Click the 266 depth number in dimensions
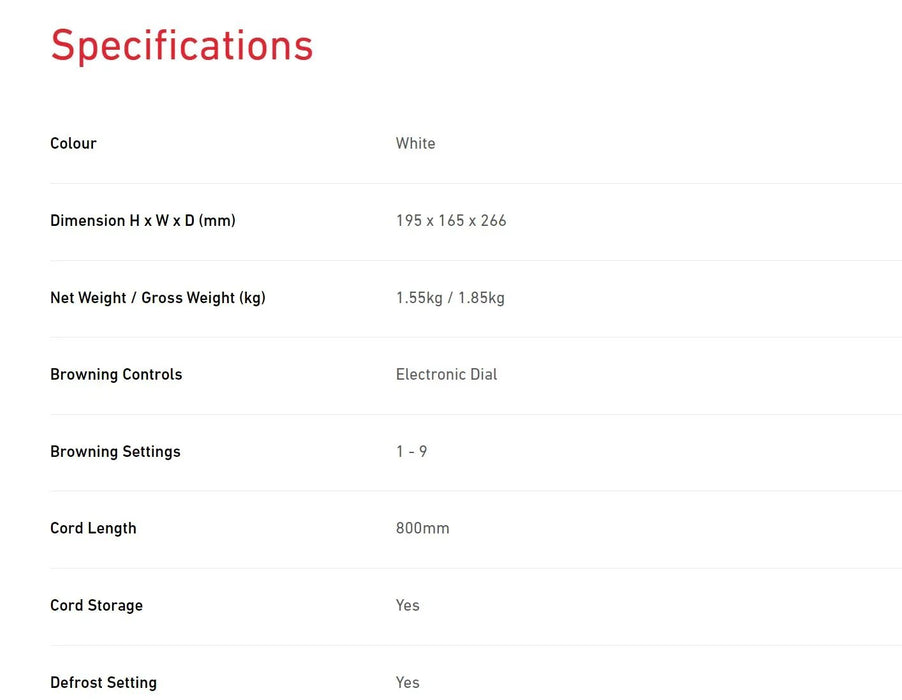The image size is (902, 700). pos(493,220)
